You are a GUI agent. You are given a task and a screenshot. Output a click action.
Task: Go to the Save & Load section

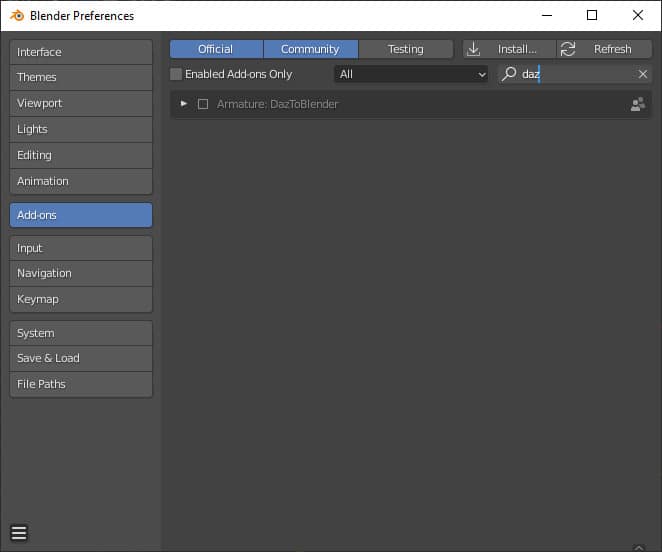click(x=81, y=358)
